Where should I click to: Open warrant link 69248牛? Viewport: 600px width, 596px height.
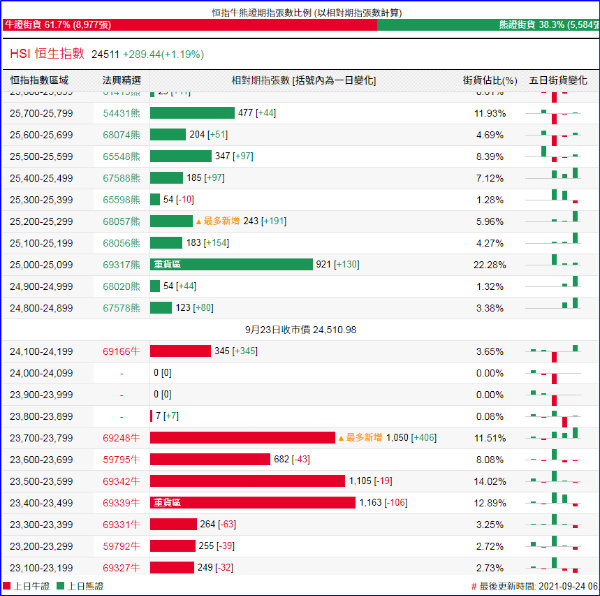(x=121, y=438)
